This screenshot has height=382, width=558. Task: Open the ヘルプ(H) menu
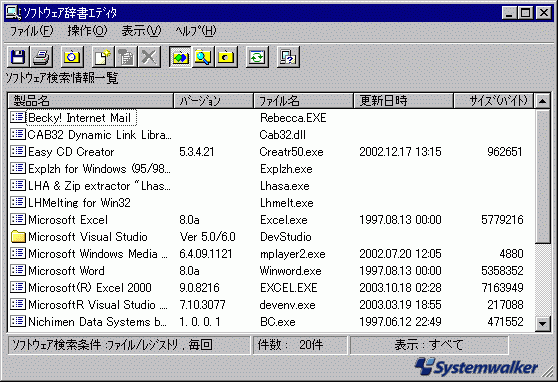point(196,31)
